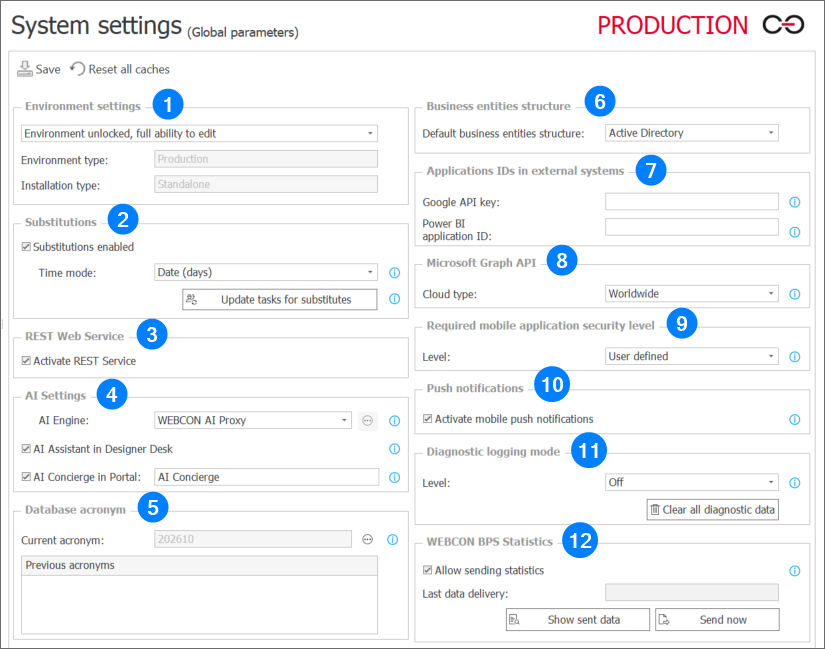
Task: Toggle Activate mobile push notifications checkbox
Action: click(428, 418)
